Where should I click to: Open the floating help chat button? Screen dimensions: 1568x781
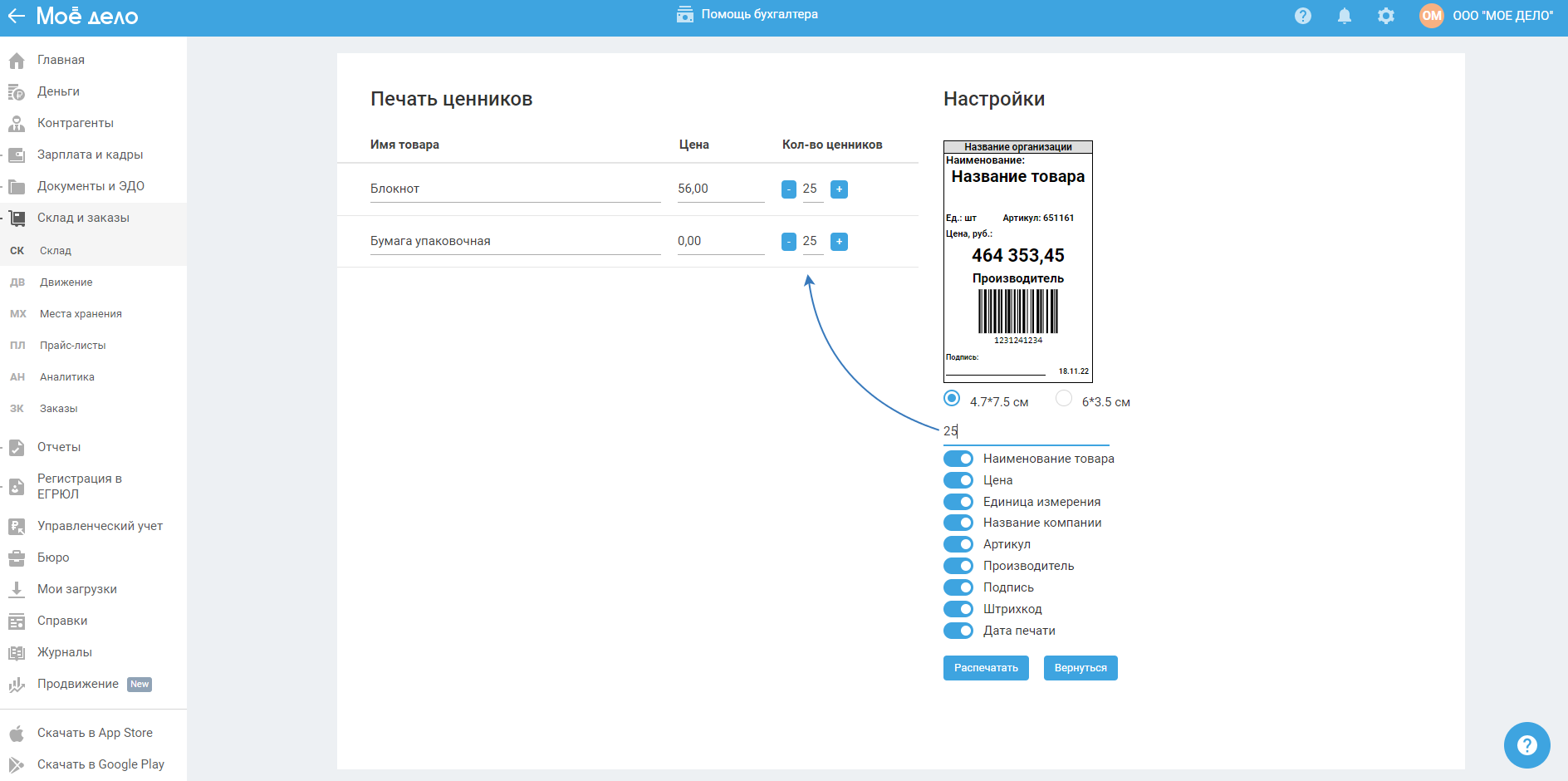point(1526,745)
